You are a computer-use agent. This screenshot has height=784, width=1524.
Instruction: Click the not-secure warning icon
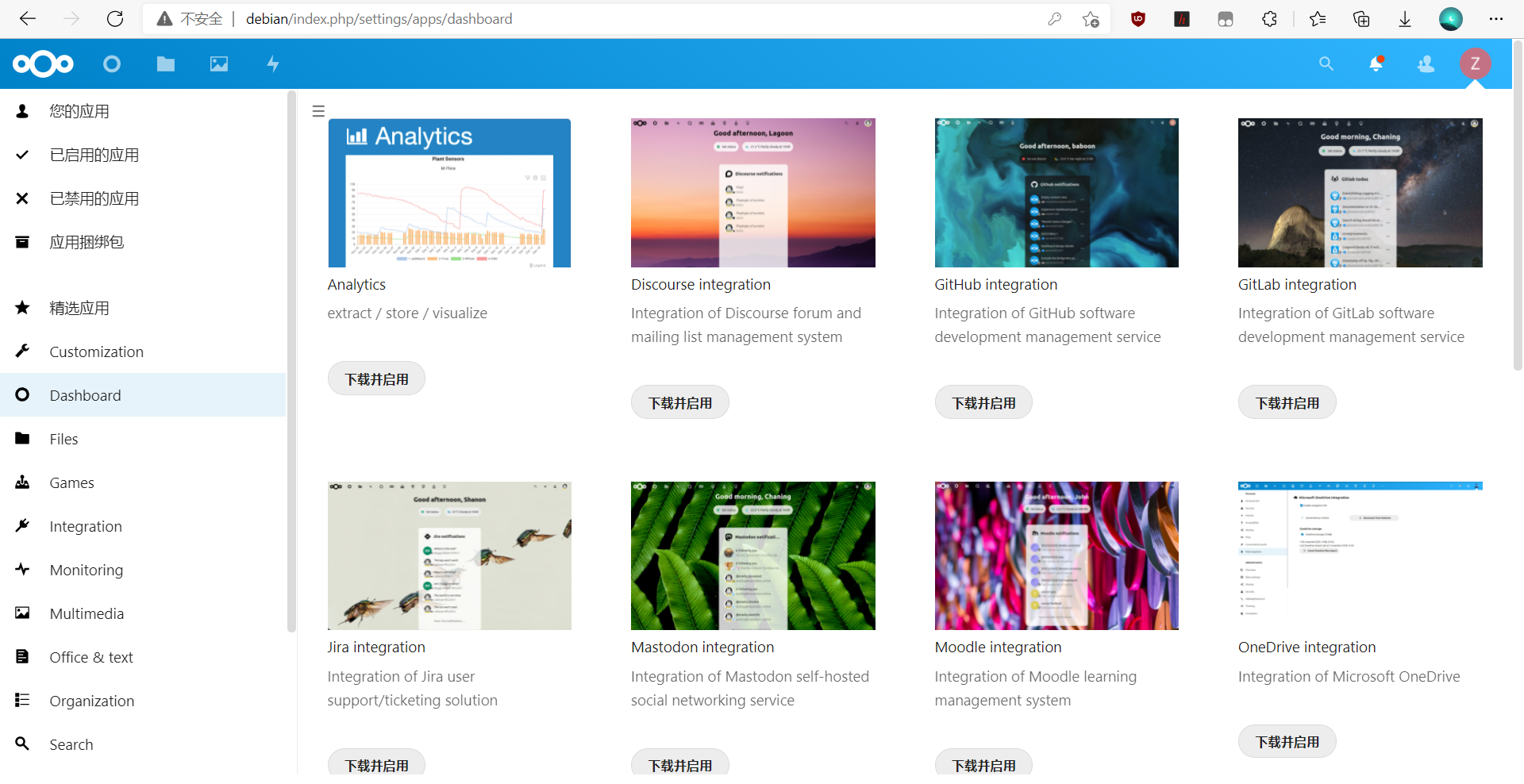(x=164, y=19)
